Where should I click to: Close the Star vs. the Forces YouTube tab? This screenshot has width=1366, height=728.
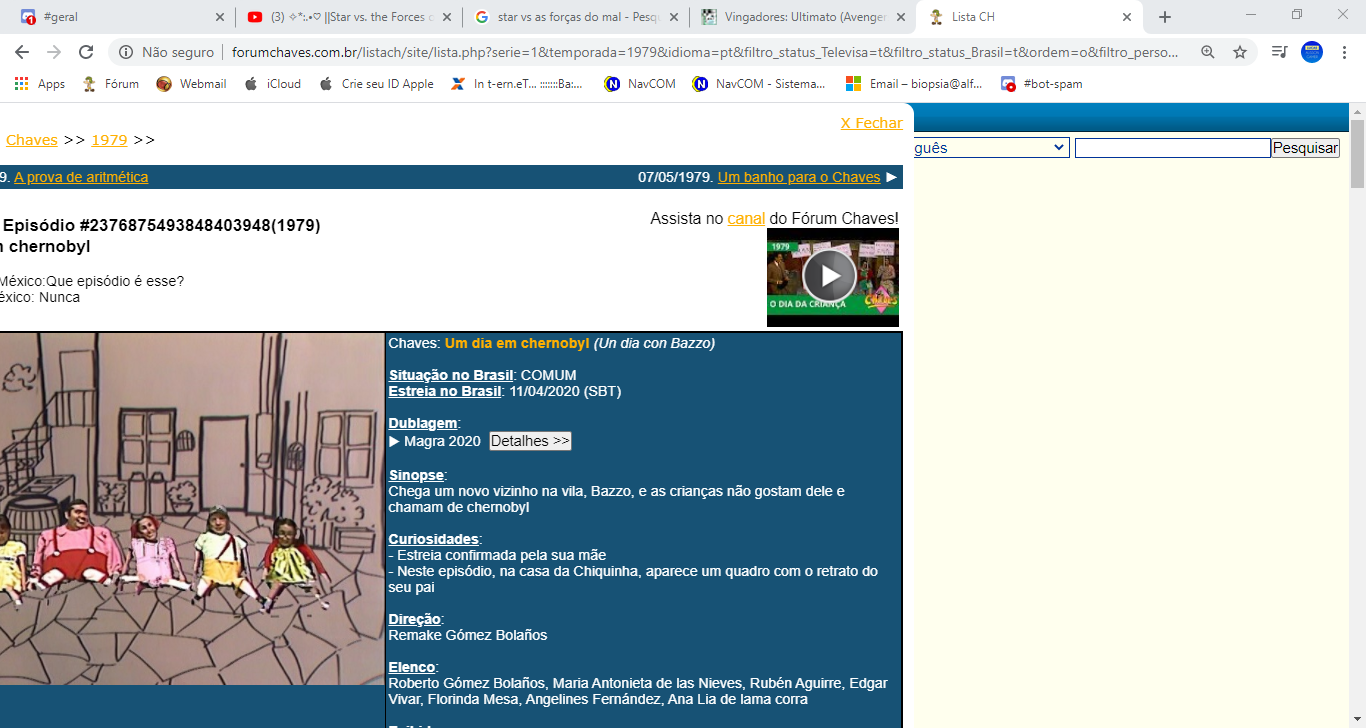pyautogui.click(x=446, y=17)
